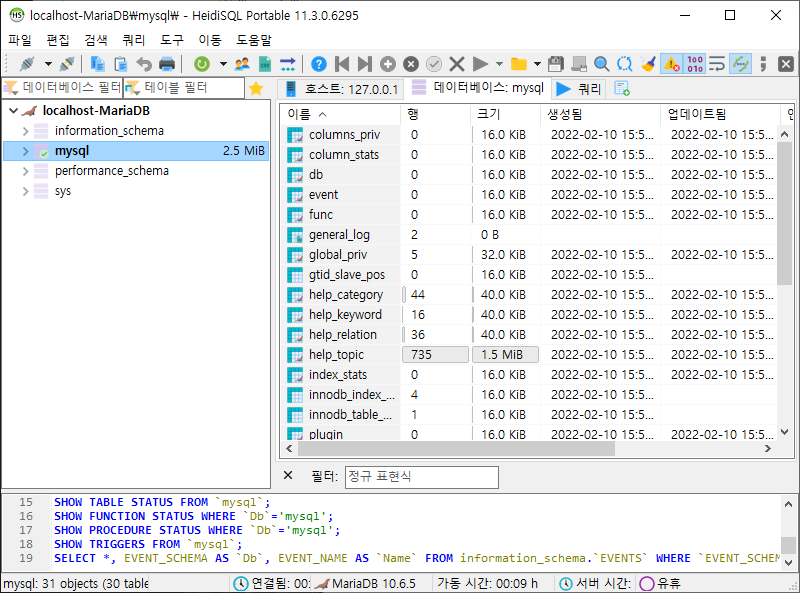The image size is (800, 593).
Task: Open dropdown arrow next to connect icon
Action: 48,64
